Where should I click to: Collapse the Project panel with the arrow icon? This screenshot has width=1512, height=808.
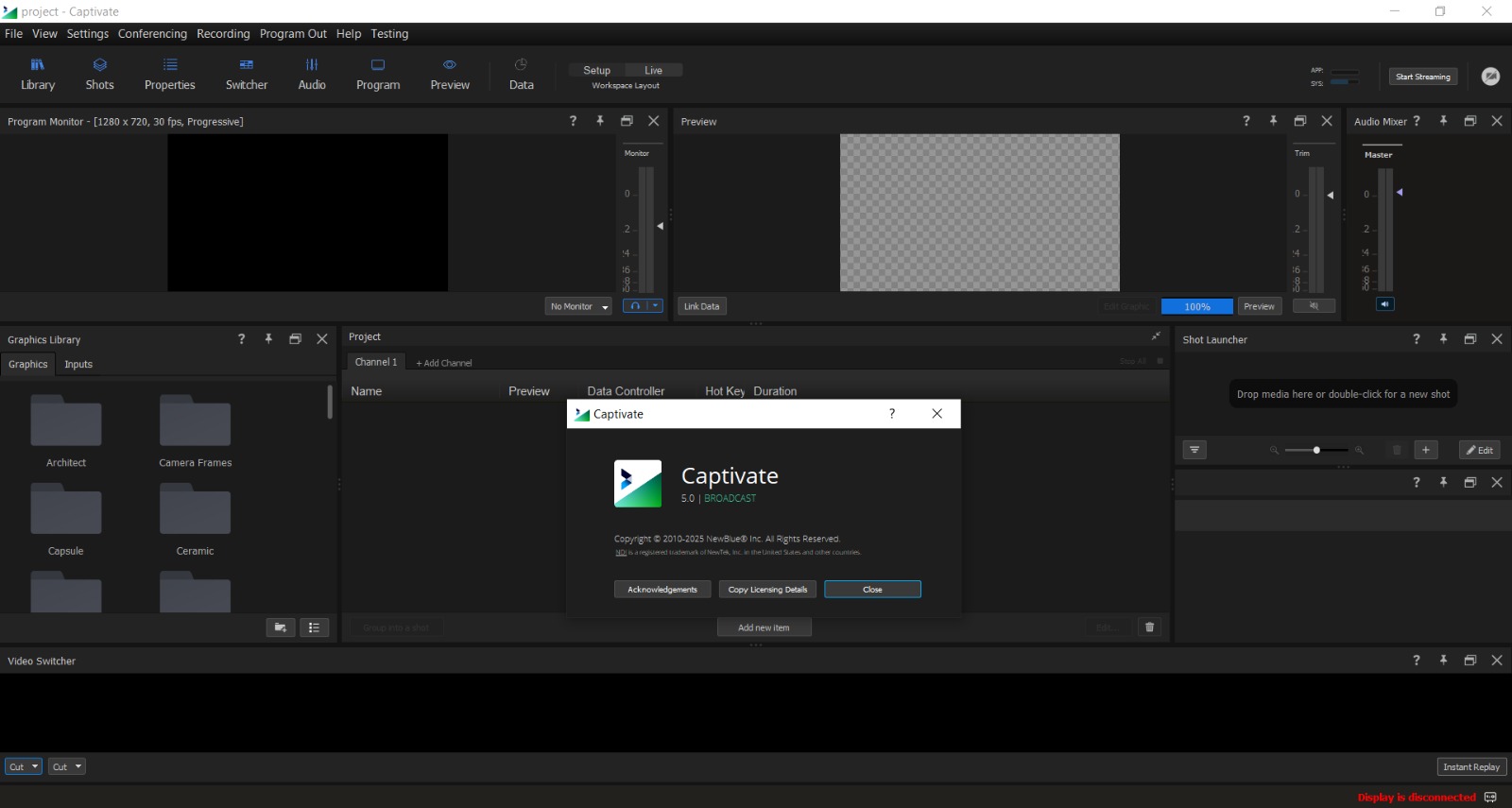tap(1156, 336)
